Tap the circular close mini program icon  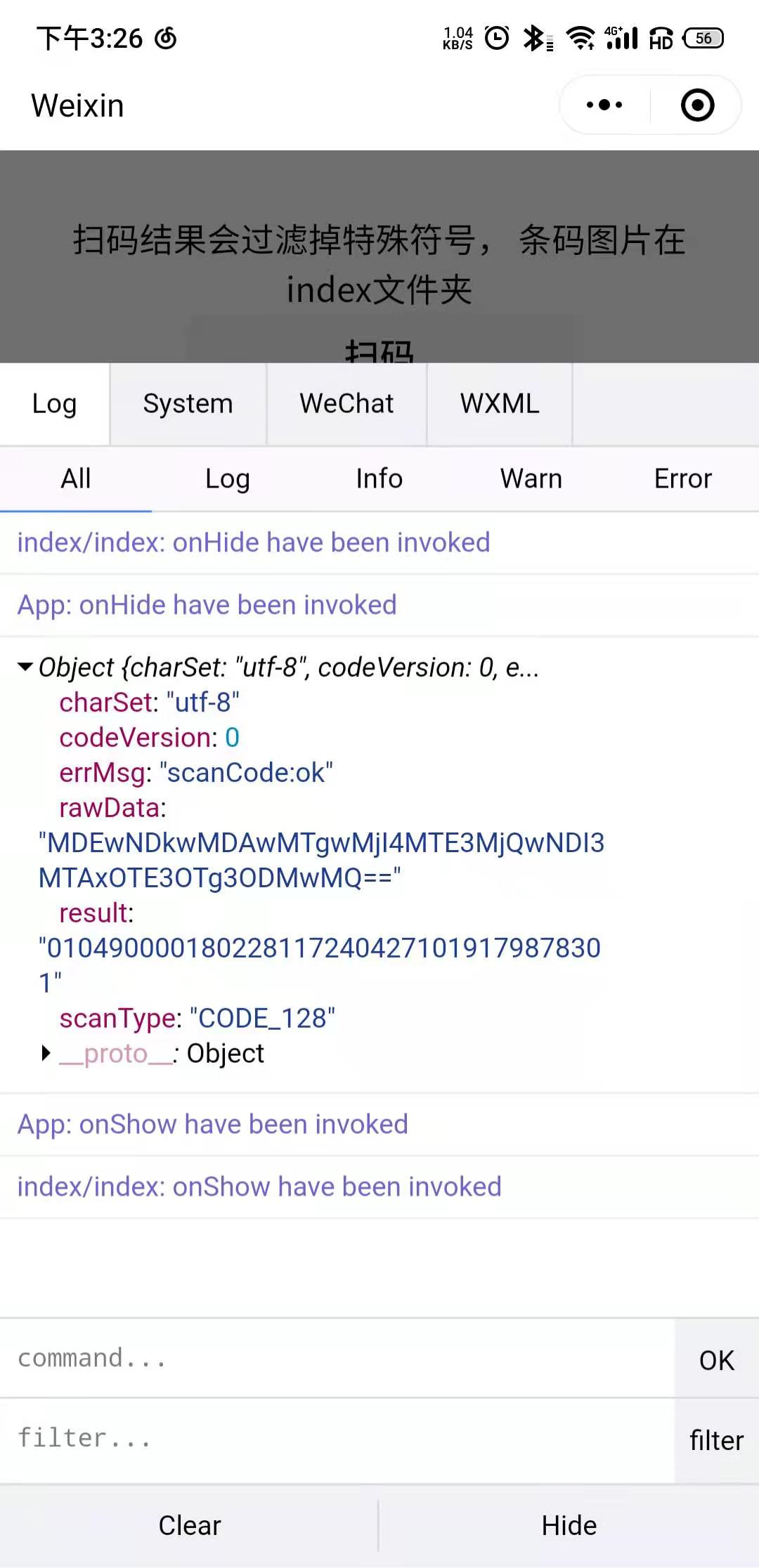coord(697,105)
